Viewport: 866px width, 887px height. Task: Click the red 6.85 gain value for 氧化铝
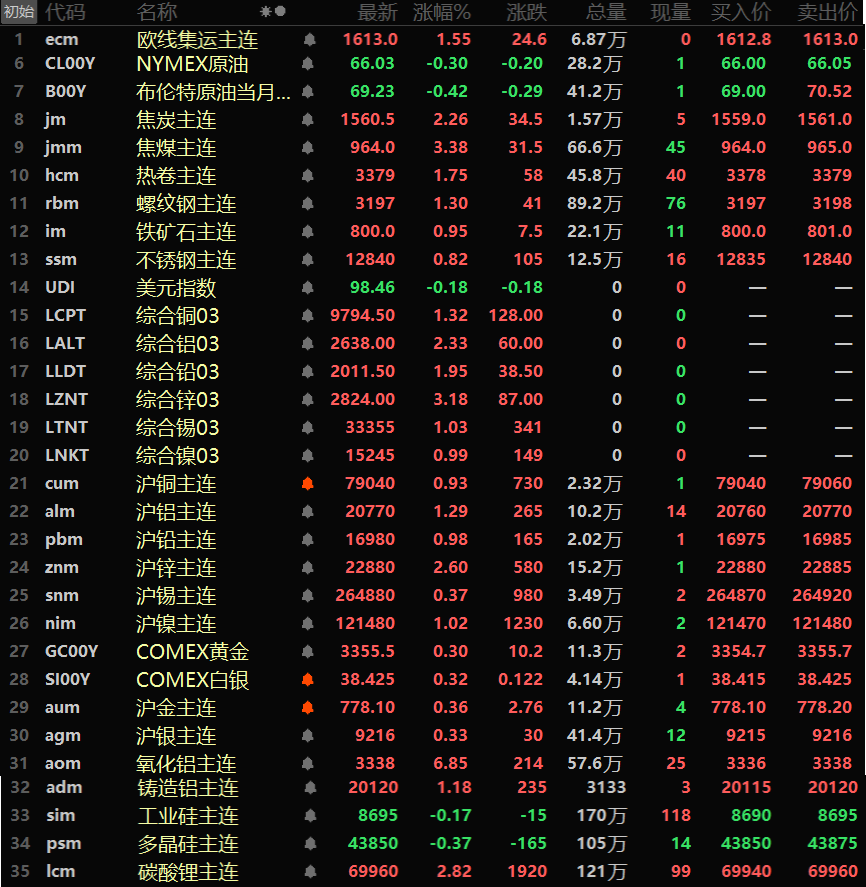click(452, 764)
